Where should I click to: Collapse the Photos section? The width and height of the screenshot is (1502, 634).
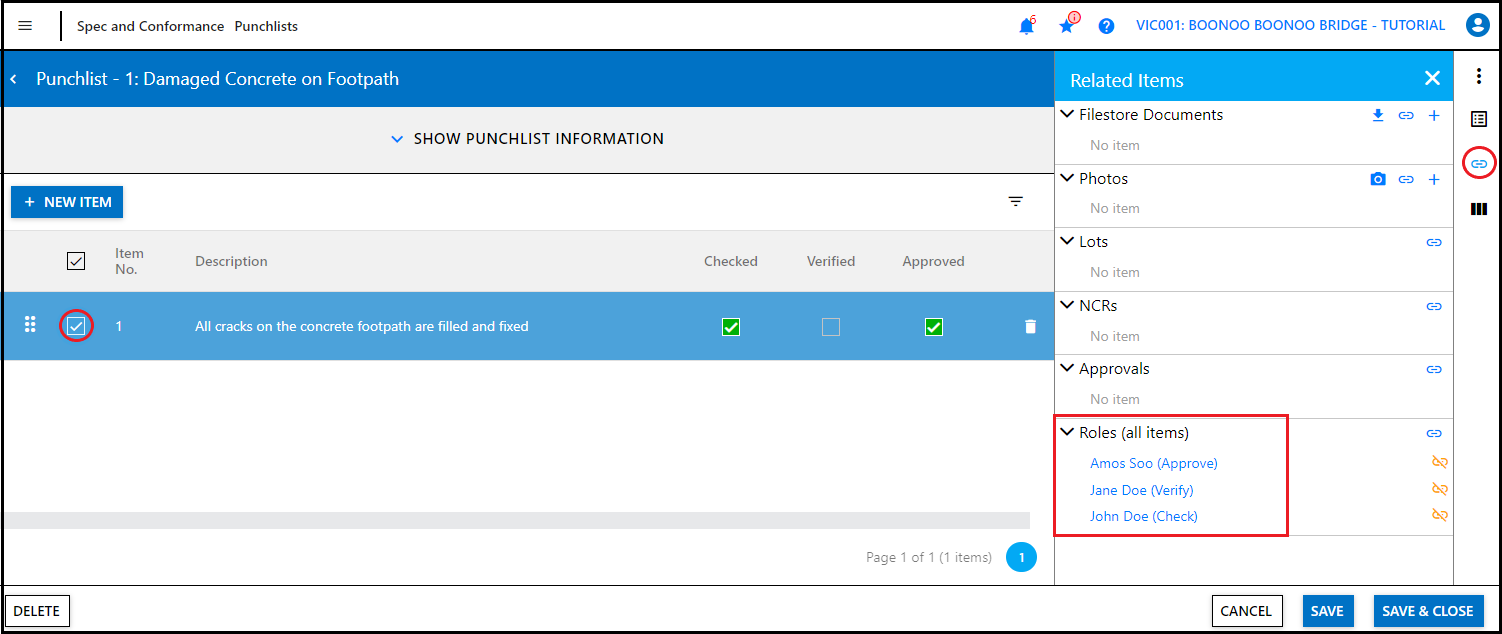point(1068,179)
